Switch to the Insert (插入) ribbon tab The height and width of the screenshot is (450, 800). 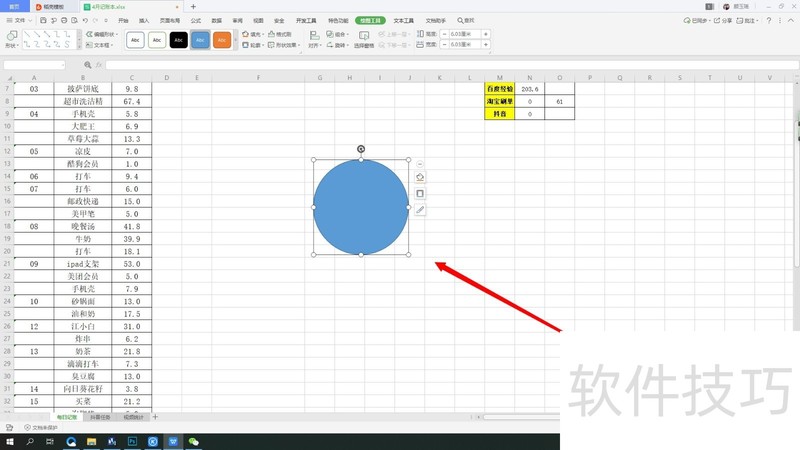click(x=144, y=20)
